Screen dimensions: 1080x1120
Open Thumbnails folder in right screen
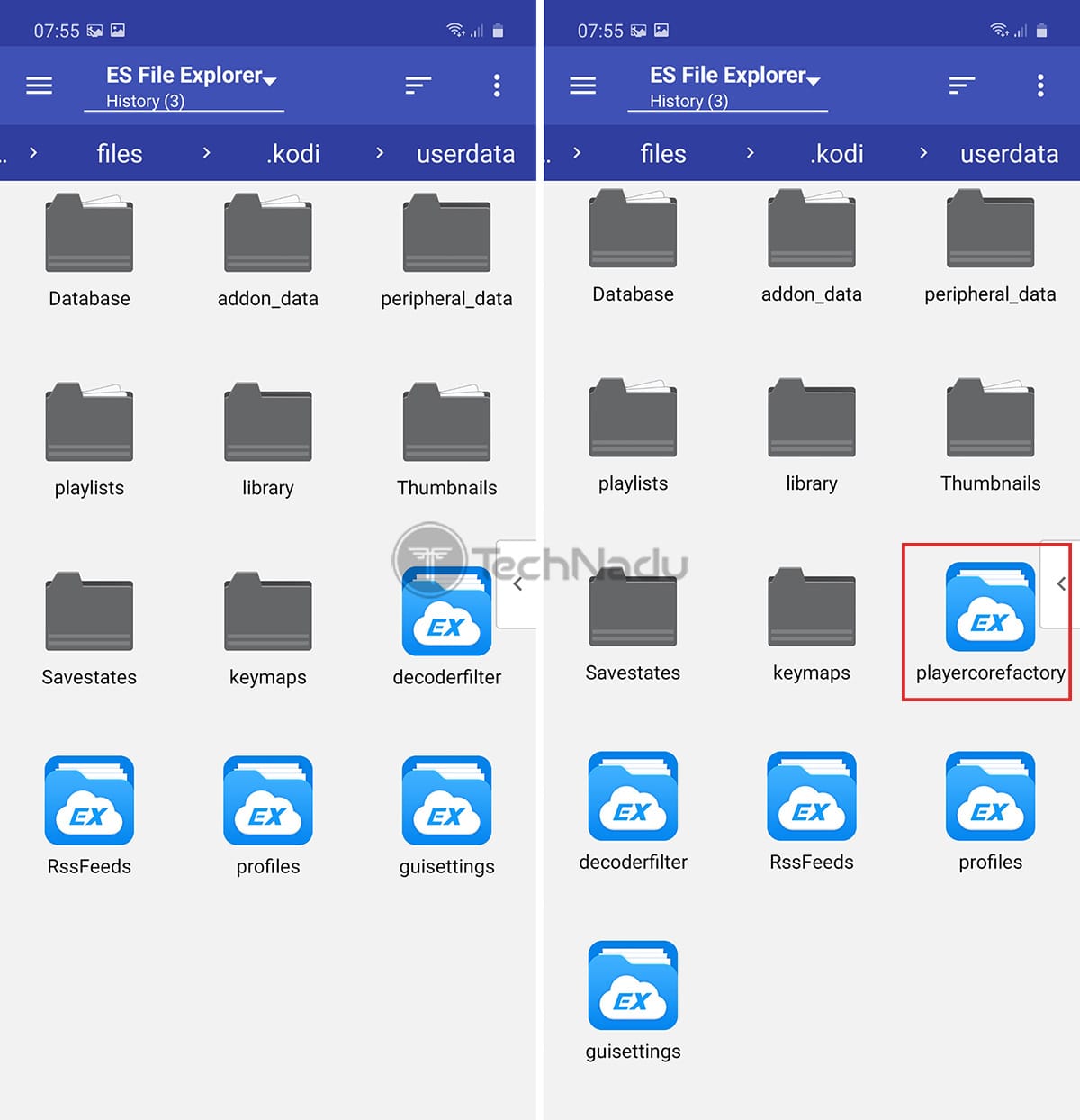[x=990, y=436]
